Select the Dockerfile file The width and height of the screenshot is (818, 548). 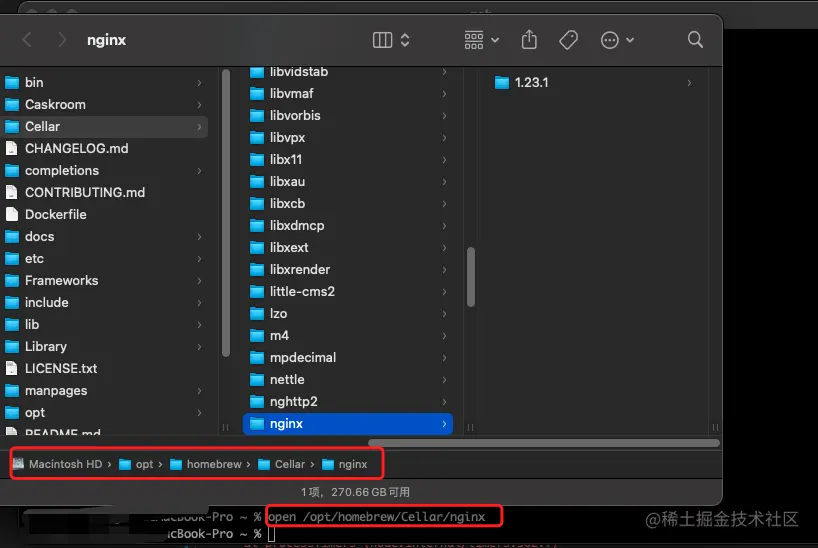(x=104, y=215)
